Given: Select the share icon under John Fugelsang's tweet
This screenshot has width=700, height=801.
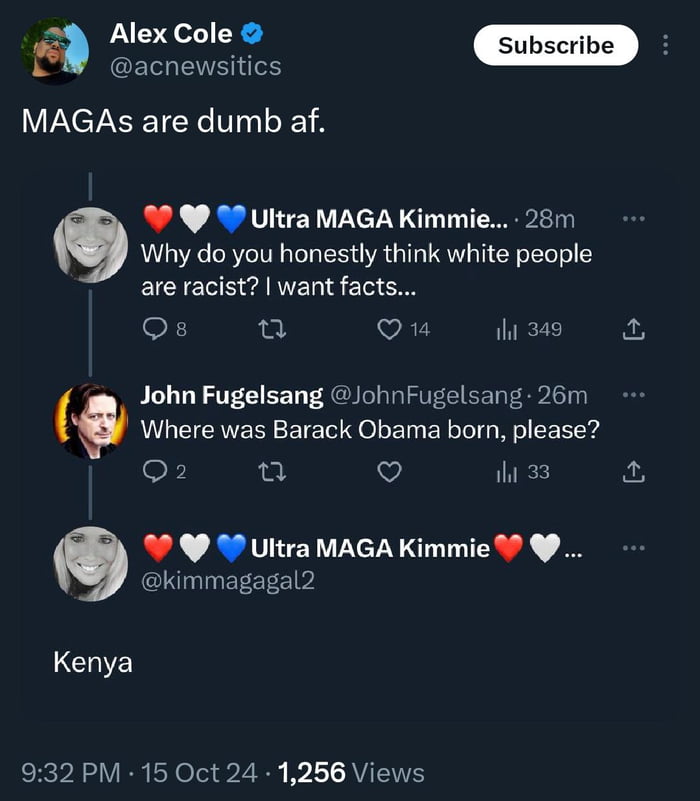Looking at the screenshot, I should pyautogui.click(x=632, y=470).
